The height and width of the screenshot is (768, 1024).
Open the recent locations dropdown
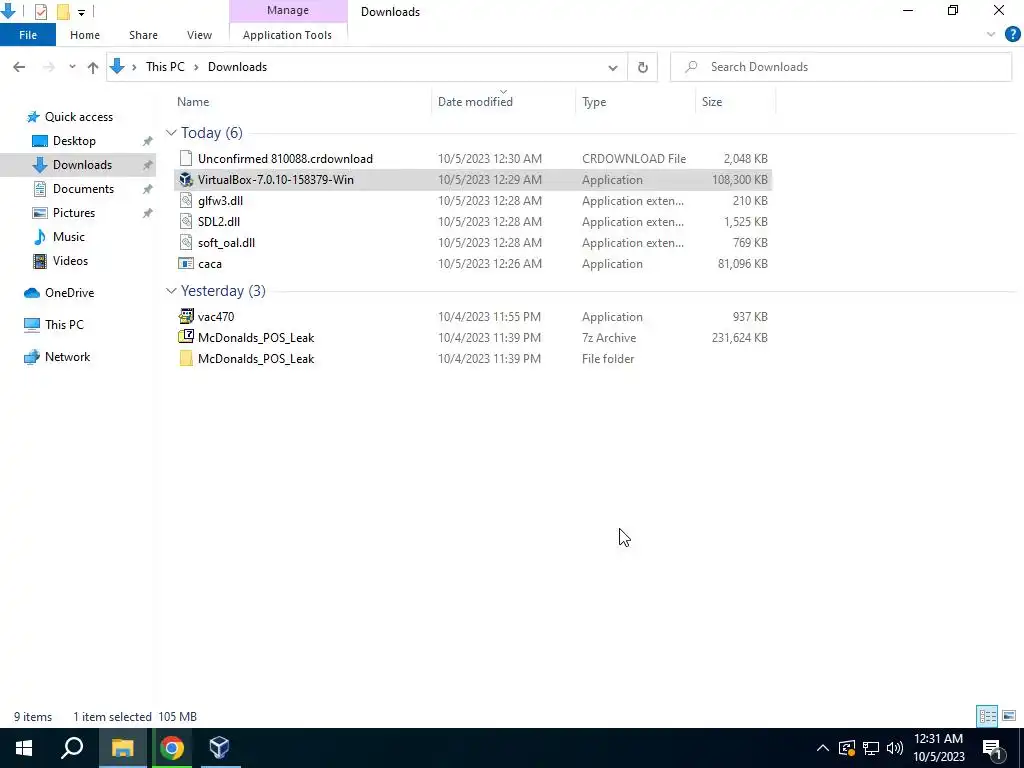coord(72,67)
